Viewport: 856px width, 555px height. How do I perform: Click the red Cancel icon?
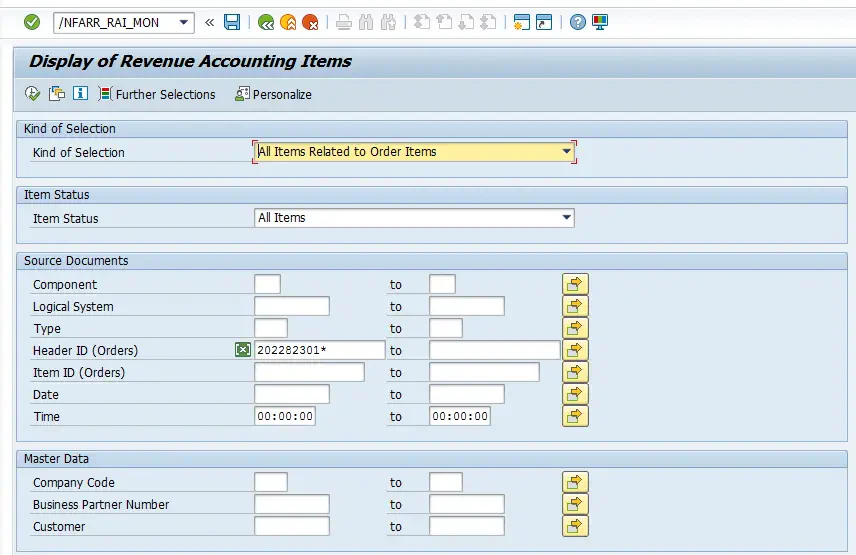coord(310,22)
